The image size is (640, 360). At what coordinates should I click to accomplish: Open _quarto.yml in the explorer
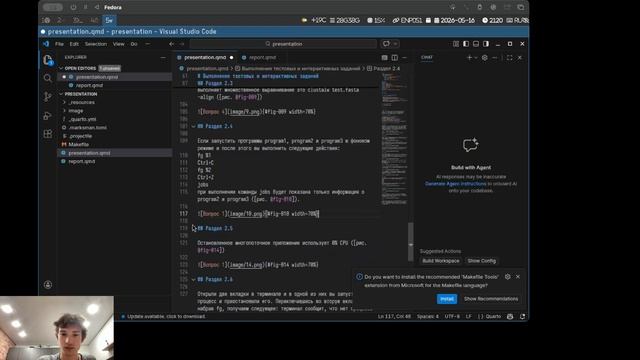click(82, 119)
